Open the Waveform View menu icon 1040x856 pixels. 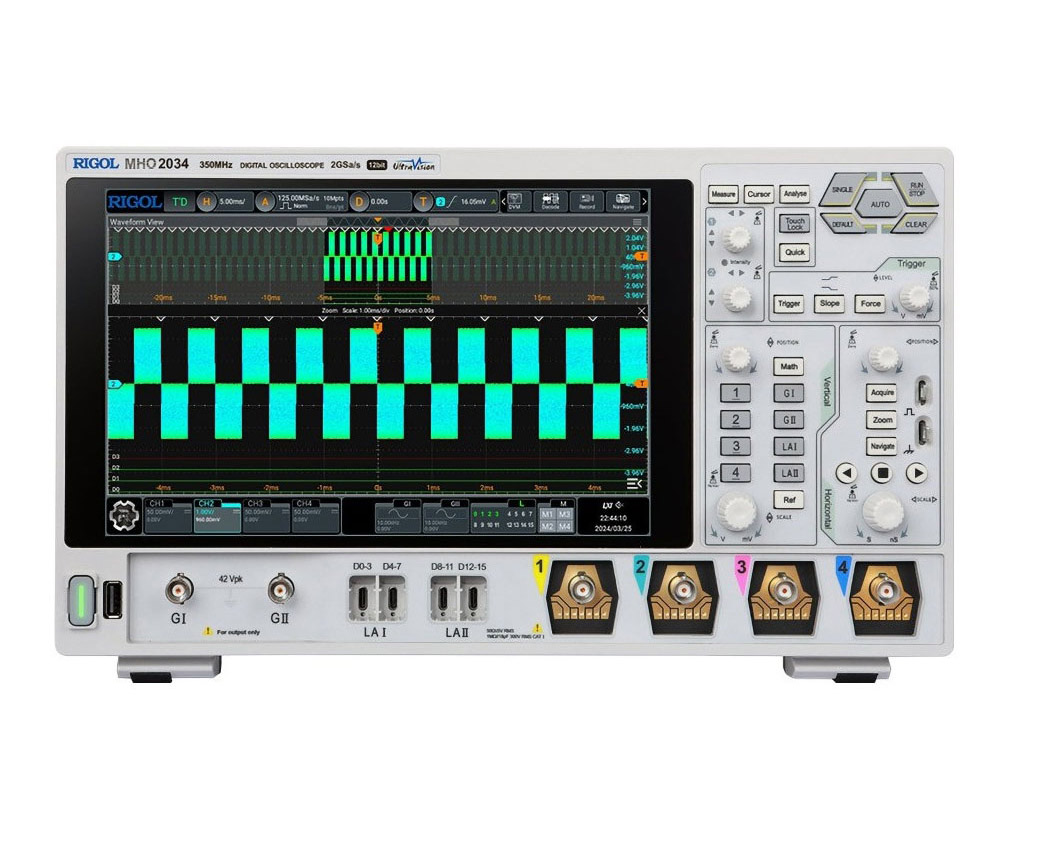pos(638,222)
